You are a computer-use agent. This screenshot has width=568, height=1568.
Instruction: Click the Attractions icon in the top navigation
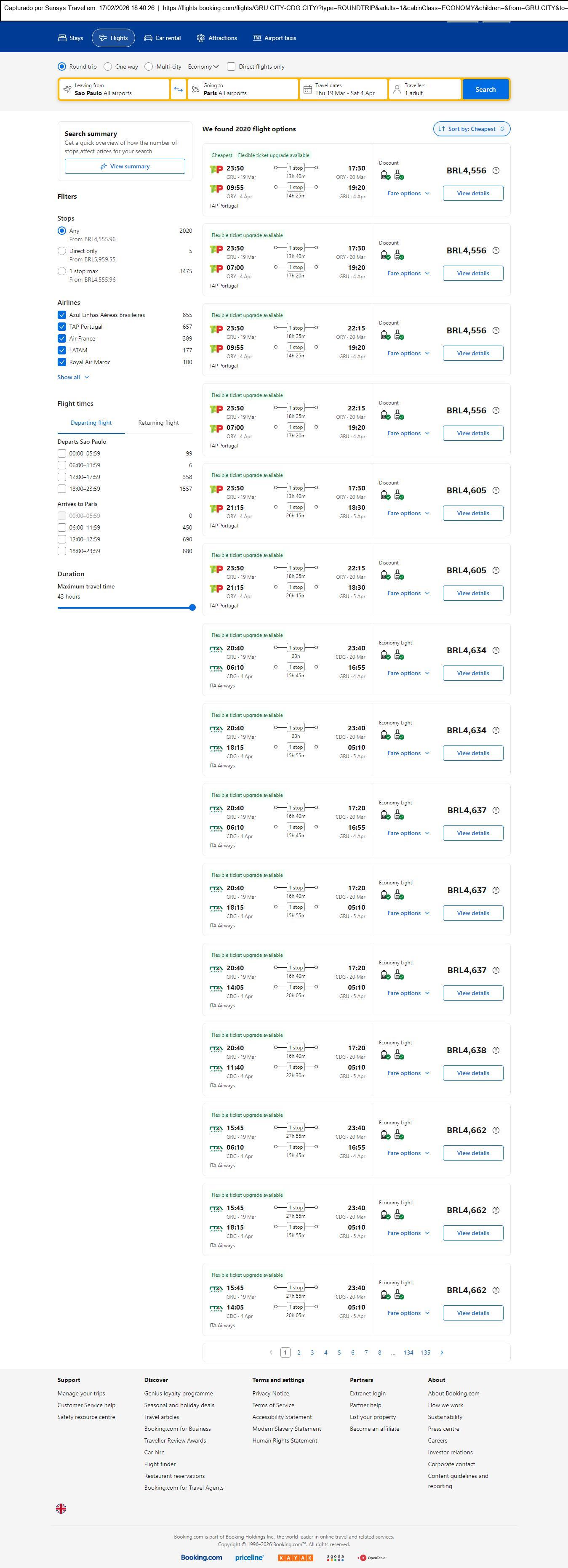[201, 38]
